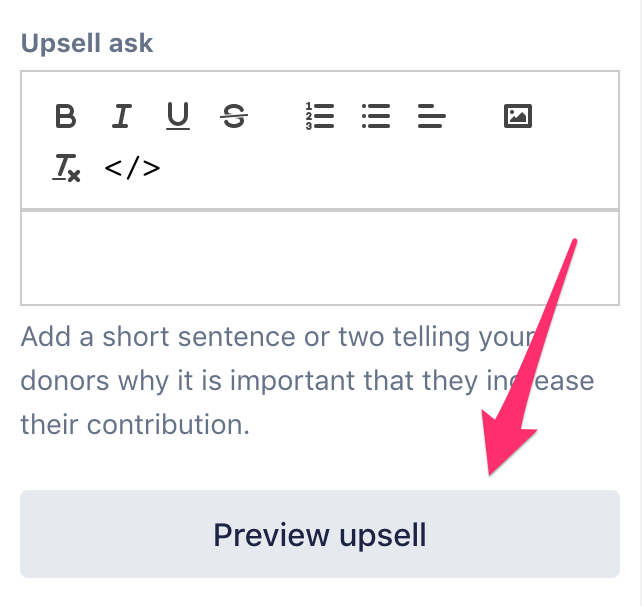Apply italic formatting to the upsell text
Viewport: 642px width, 606px height.
(121, 117)
